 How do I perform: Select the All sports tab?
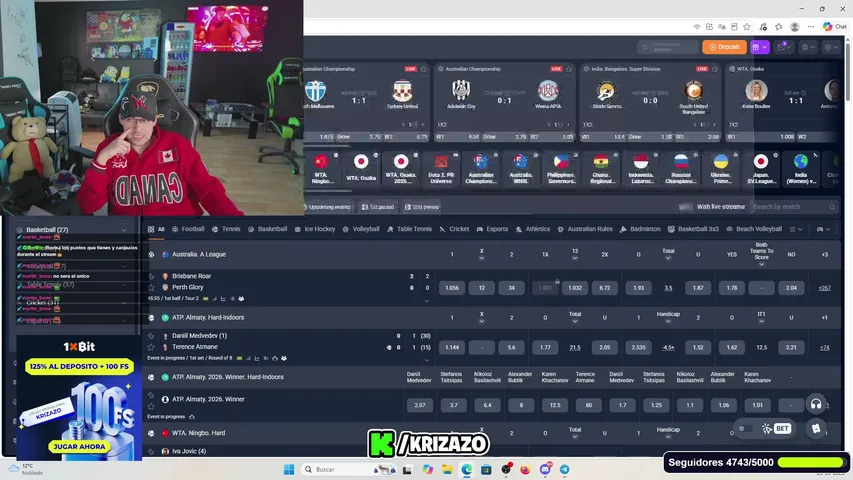[156, 229]
